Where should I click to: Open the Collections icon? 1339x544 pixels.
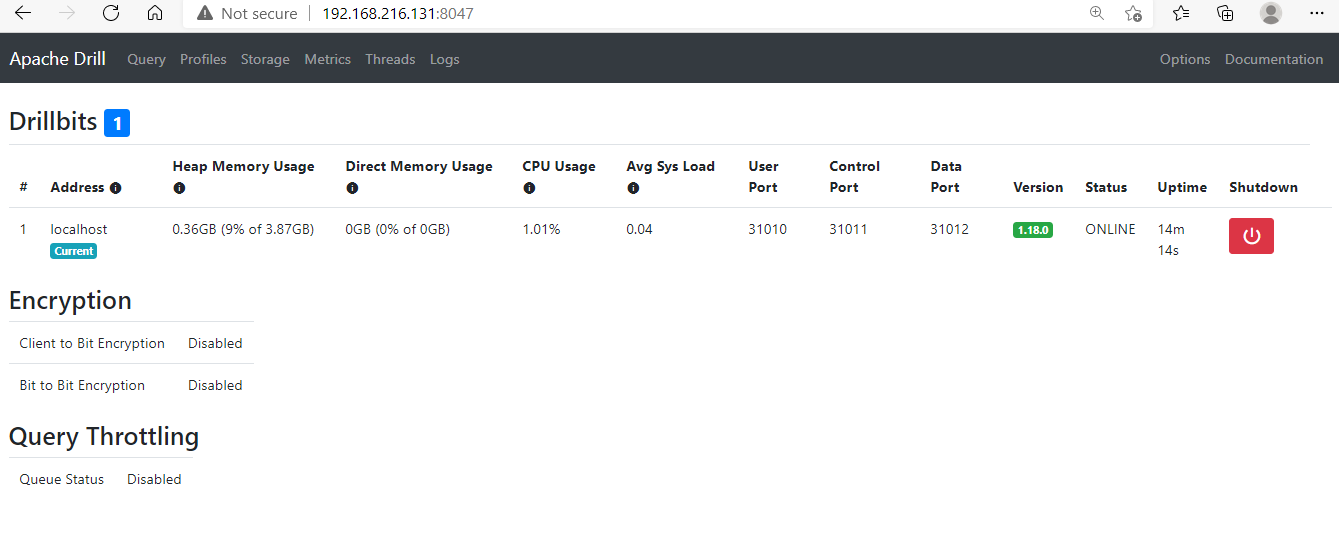pyautogui.click(x=1225, y=13)
